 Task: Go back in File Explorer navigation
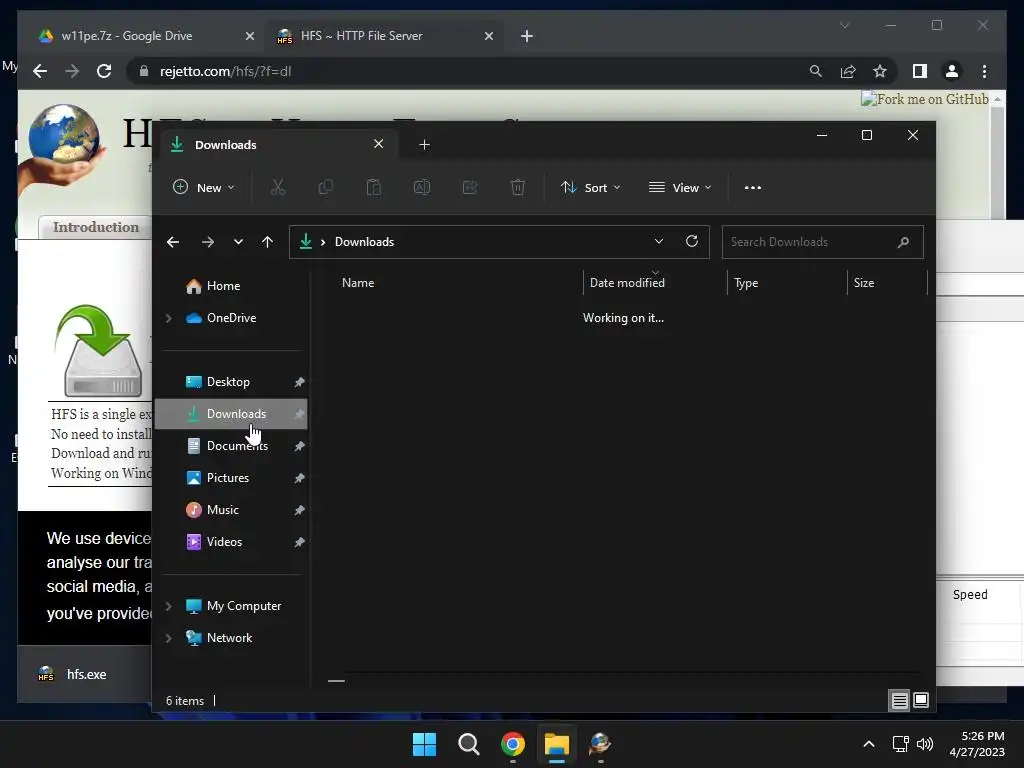tap(173, 242)
